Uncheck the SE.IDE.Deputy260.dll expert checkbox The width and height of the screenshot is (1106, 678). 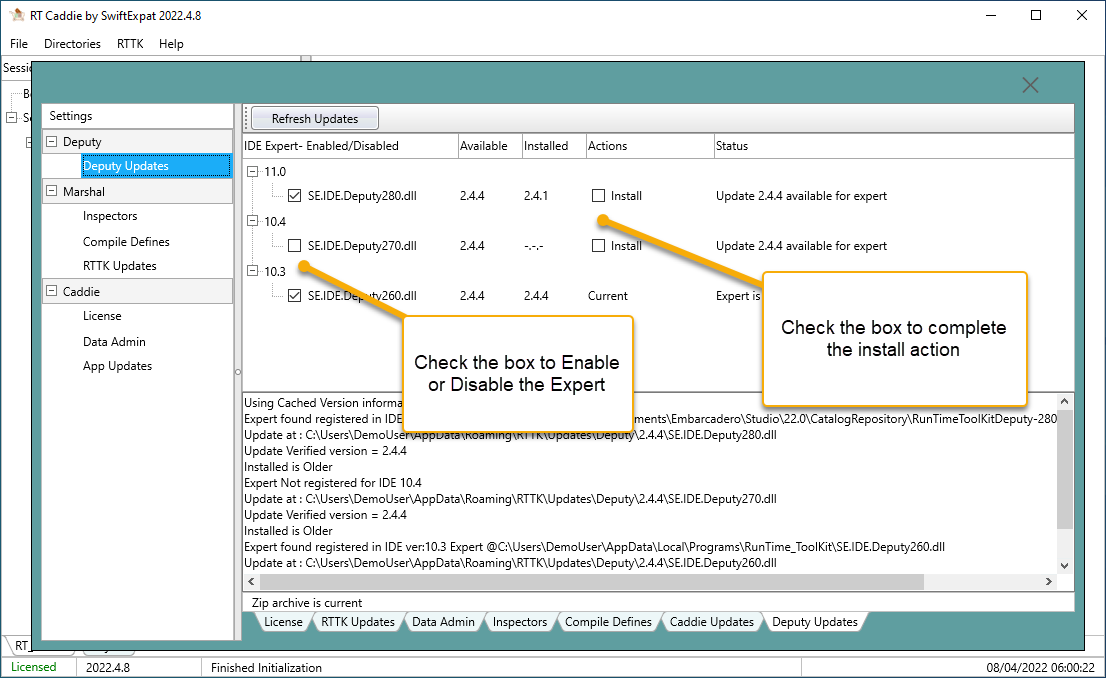click(x=294, y=296)
